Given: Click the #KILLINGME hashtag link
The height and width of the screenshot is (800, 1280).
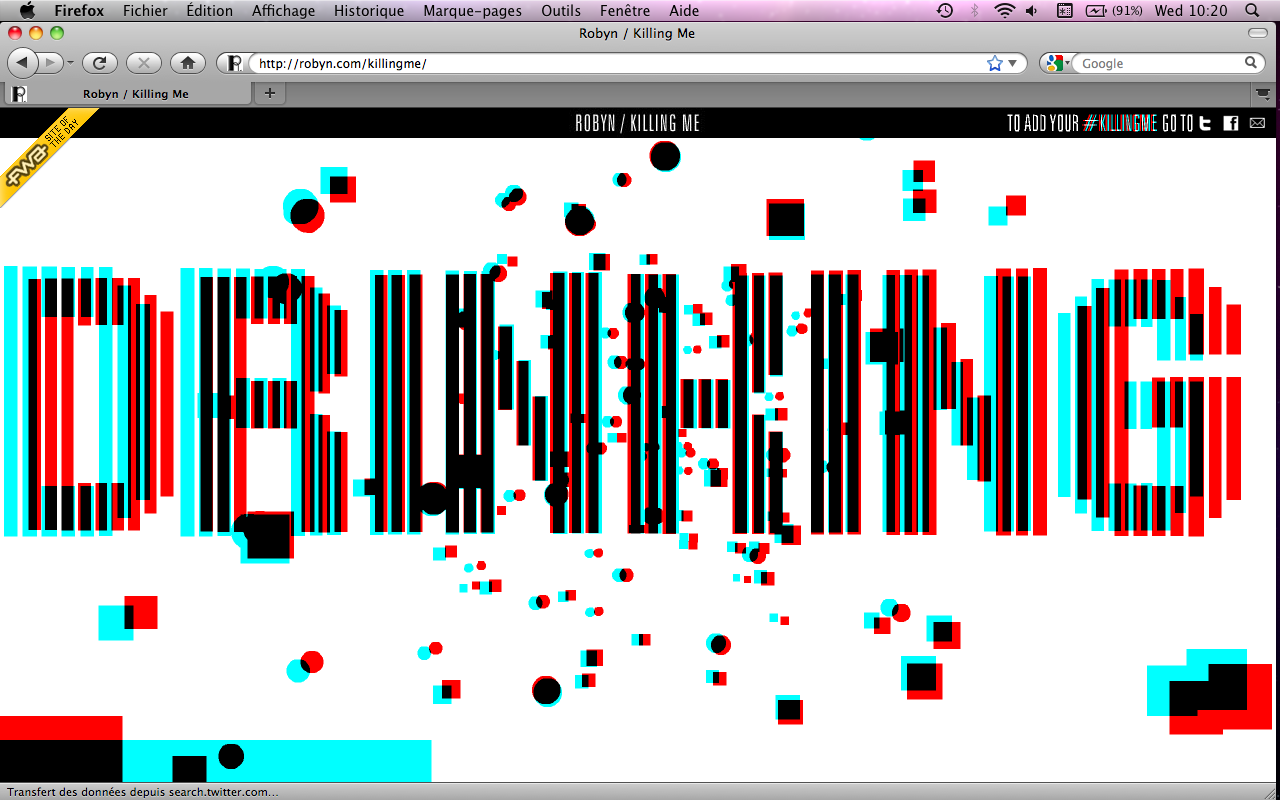Looking at the screenshot, I should click(x=1120, y=123).
